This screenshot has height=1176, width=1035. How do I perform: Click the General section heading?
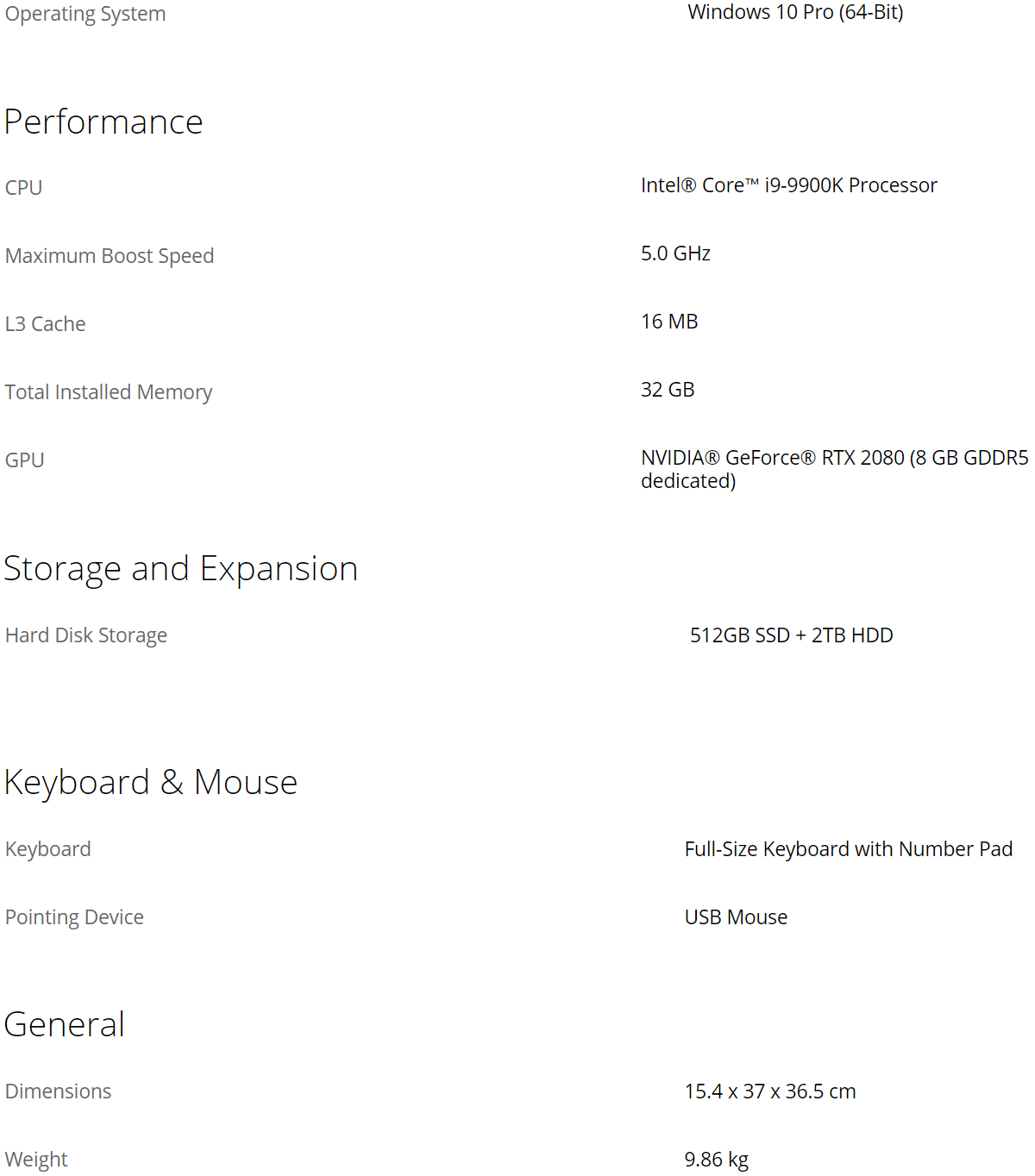click(65, 1024)
